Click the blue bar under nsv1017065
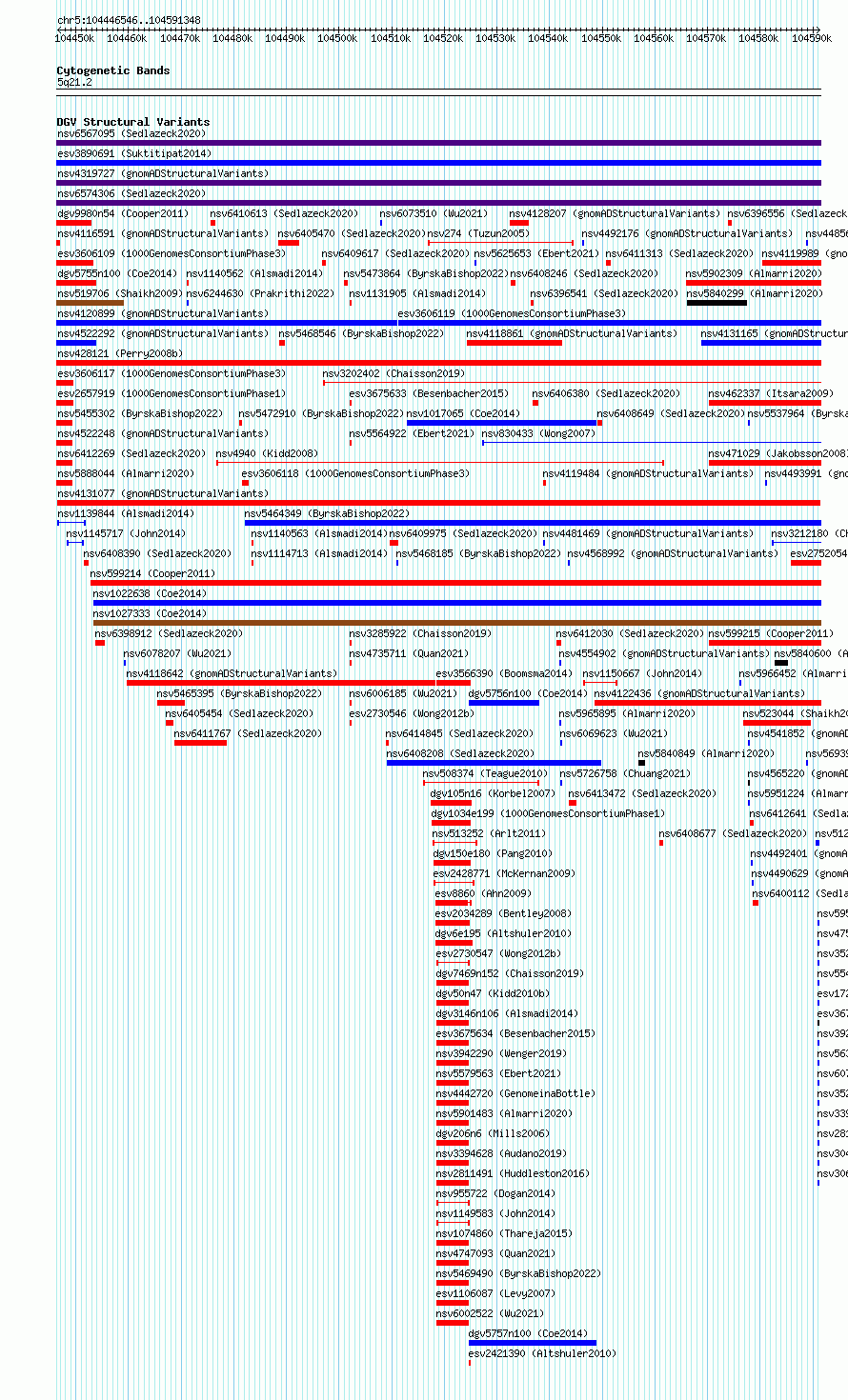This screenshot has width=848, height=1400. (502, 423)
